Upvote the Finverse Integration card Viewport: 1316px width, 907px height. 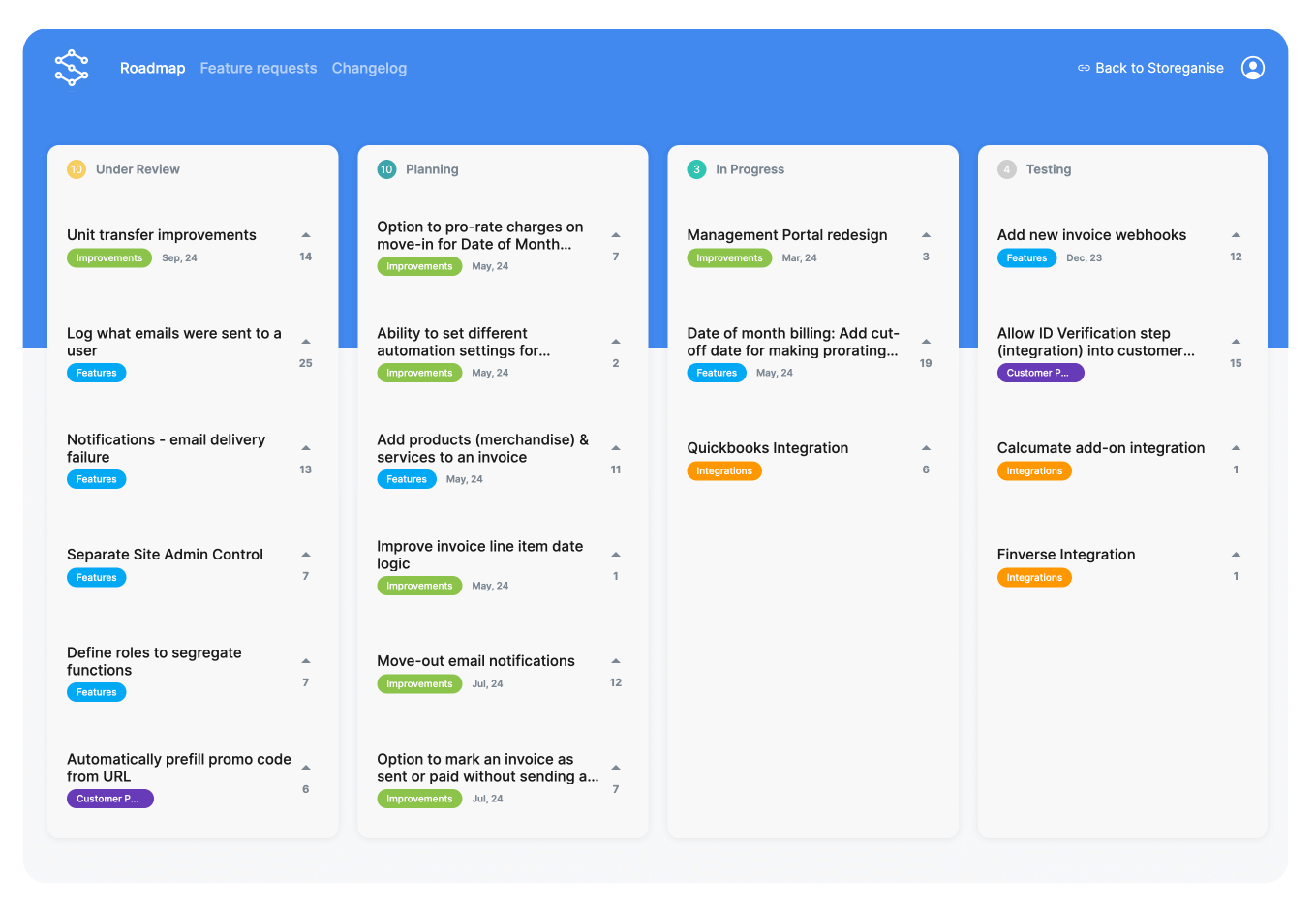1236,555
